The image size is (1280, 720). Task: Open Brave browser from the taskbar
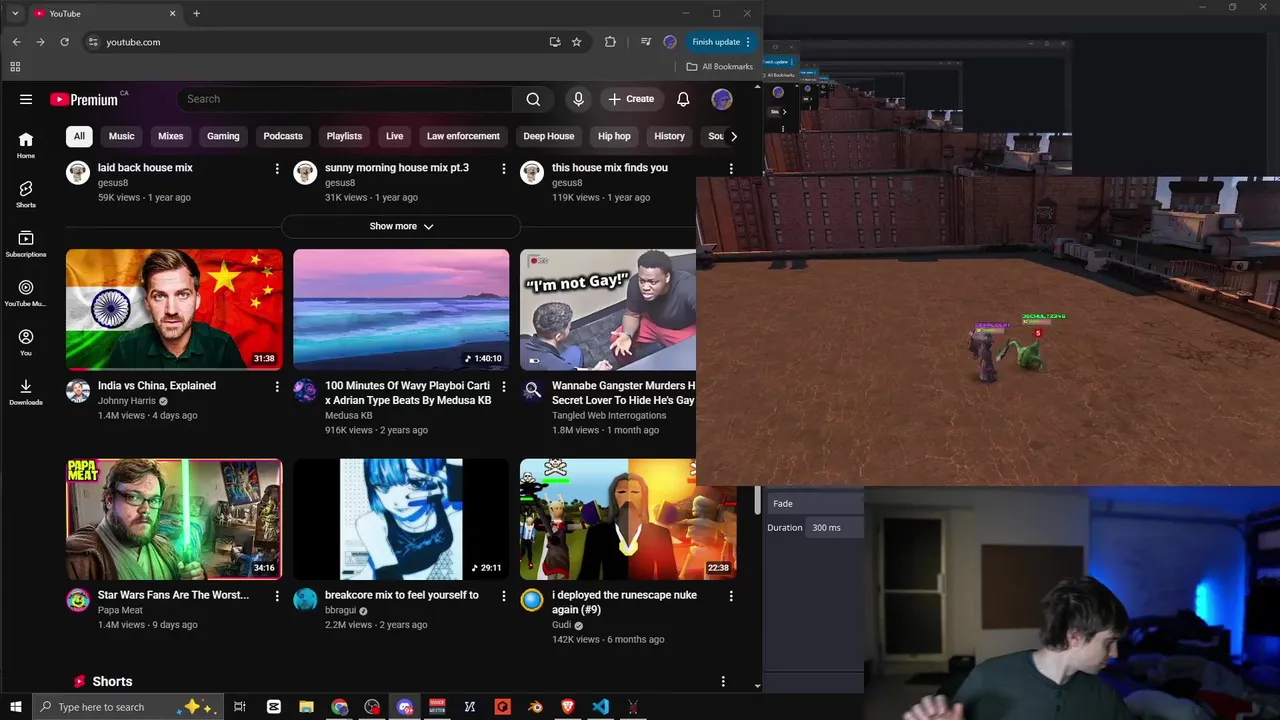[568, 707]
